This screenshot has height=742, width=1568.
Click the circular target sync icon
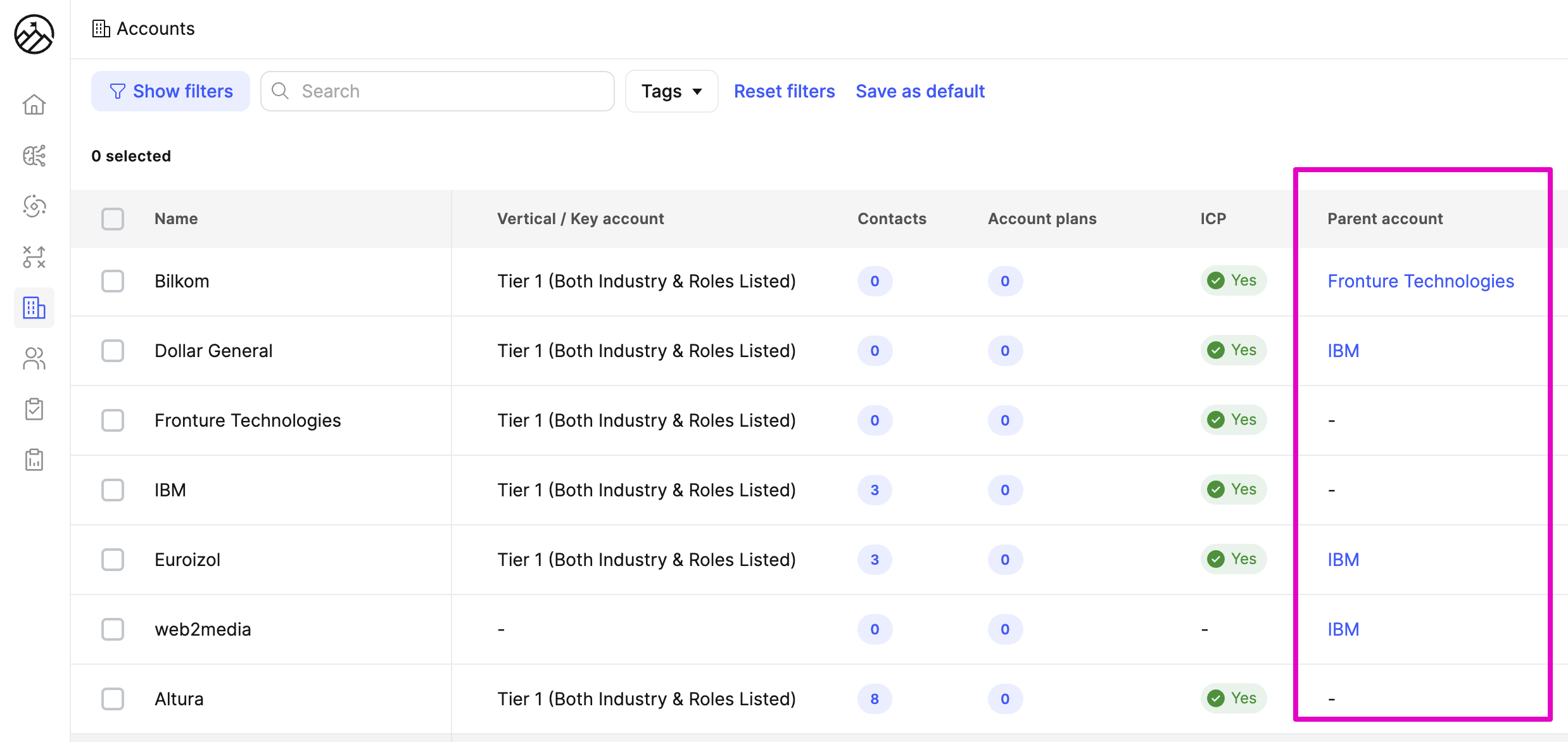pyautogui.click(x=34, y=206)
